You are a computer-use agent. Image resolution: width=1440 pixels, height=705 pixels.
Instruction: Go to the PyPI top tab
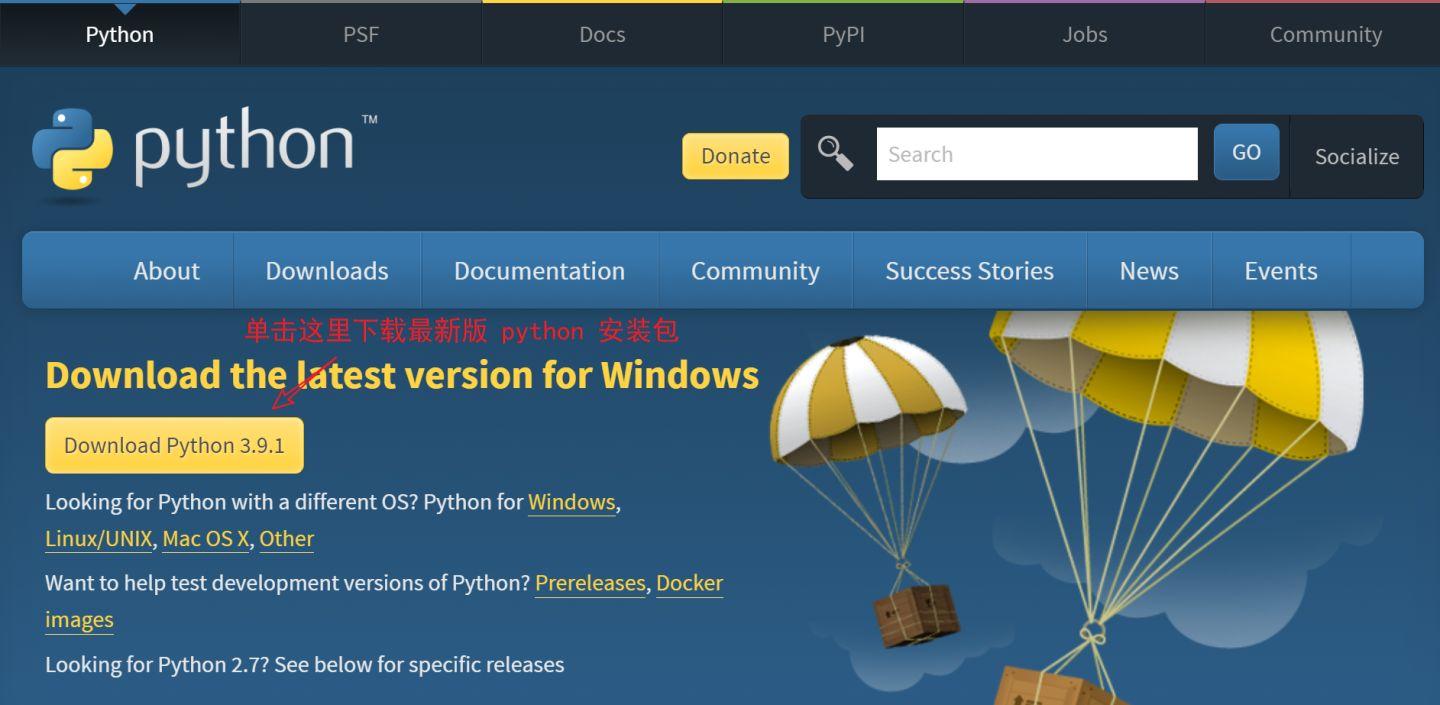843,34
